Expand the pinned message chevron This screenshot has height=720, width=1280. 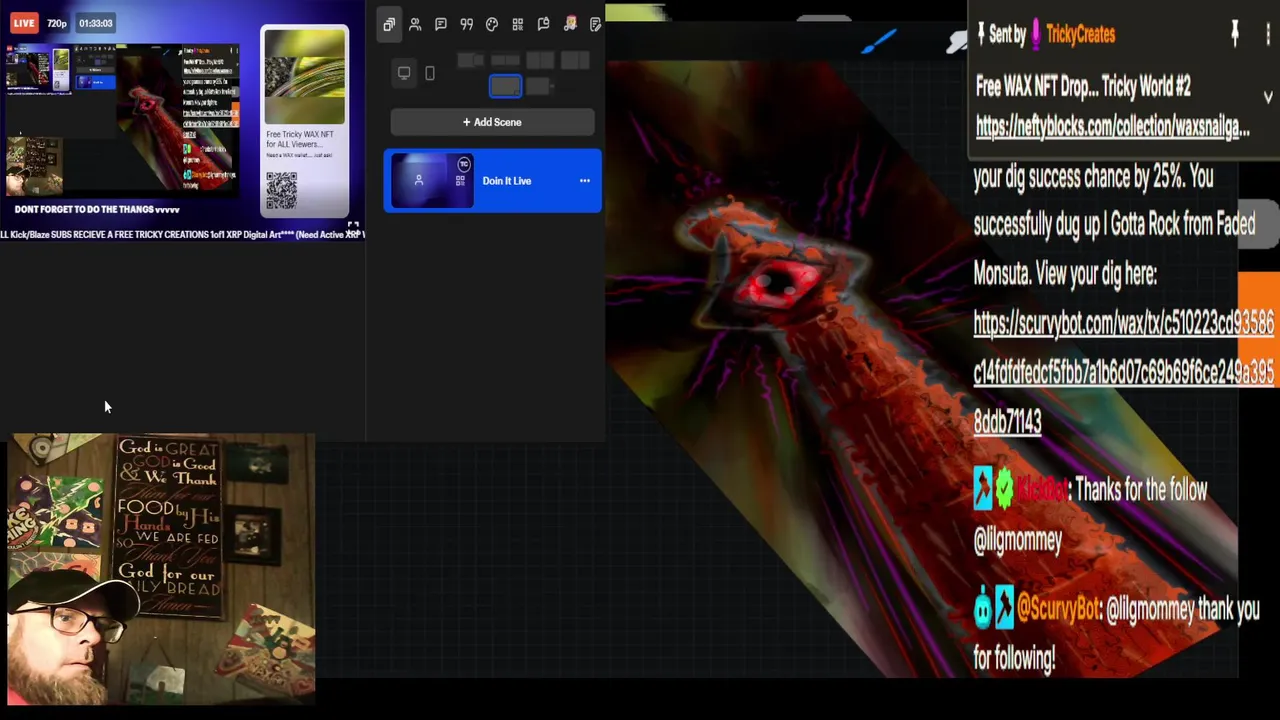click(x=1268, y=98)
